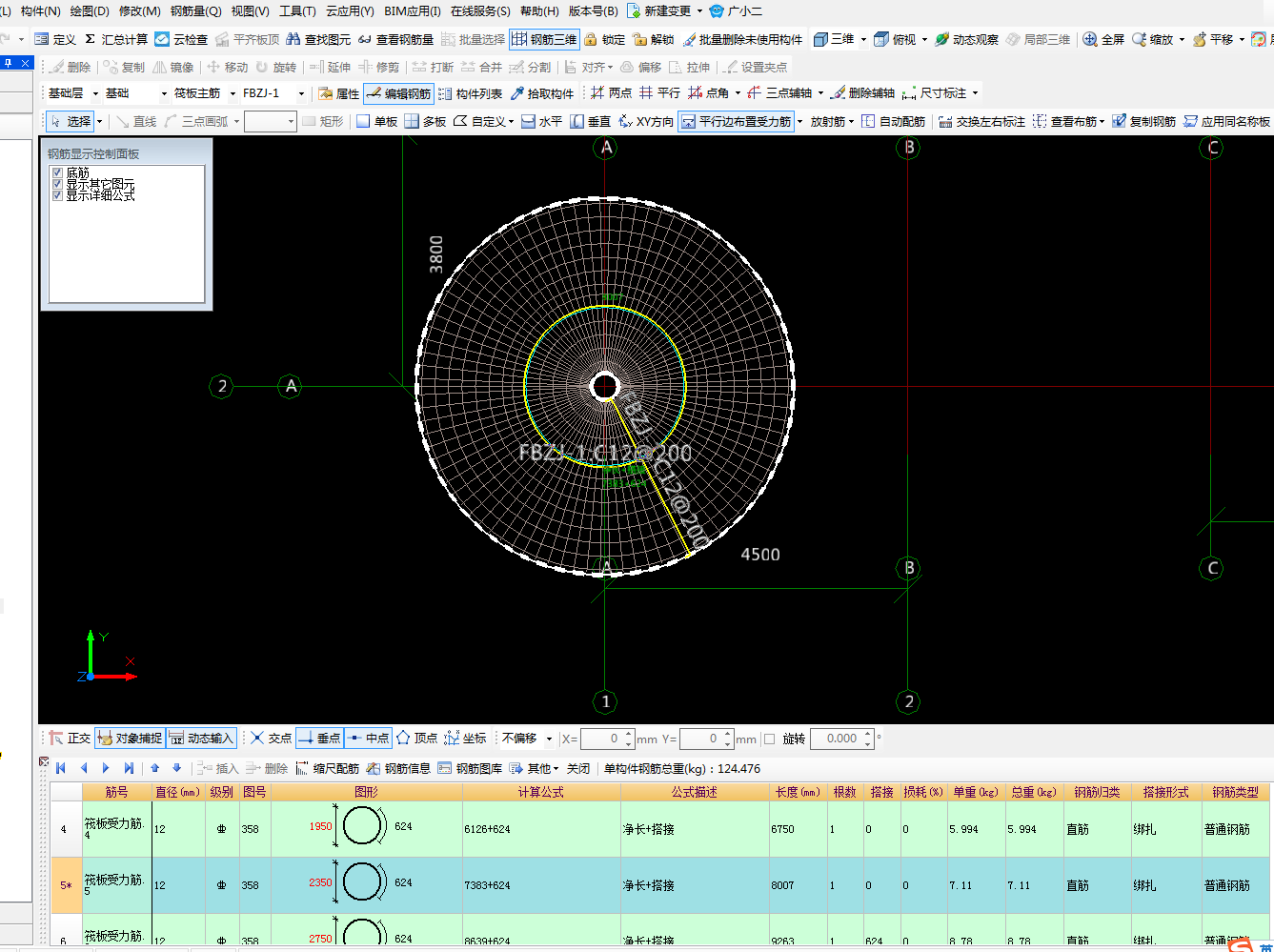Toggle 钢筋三维 rebar 3D view
The width and height of the screenshot is (1274, 952).
544,39
